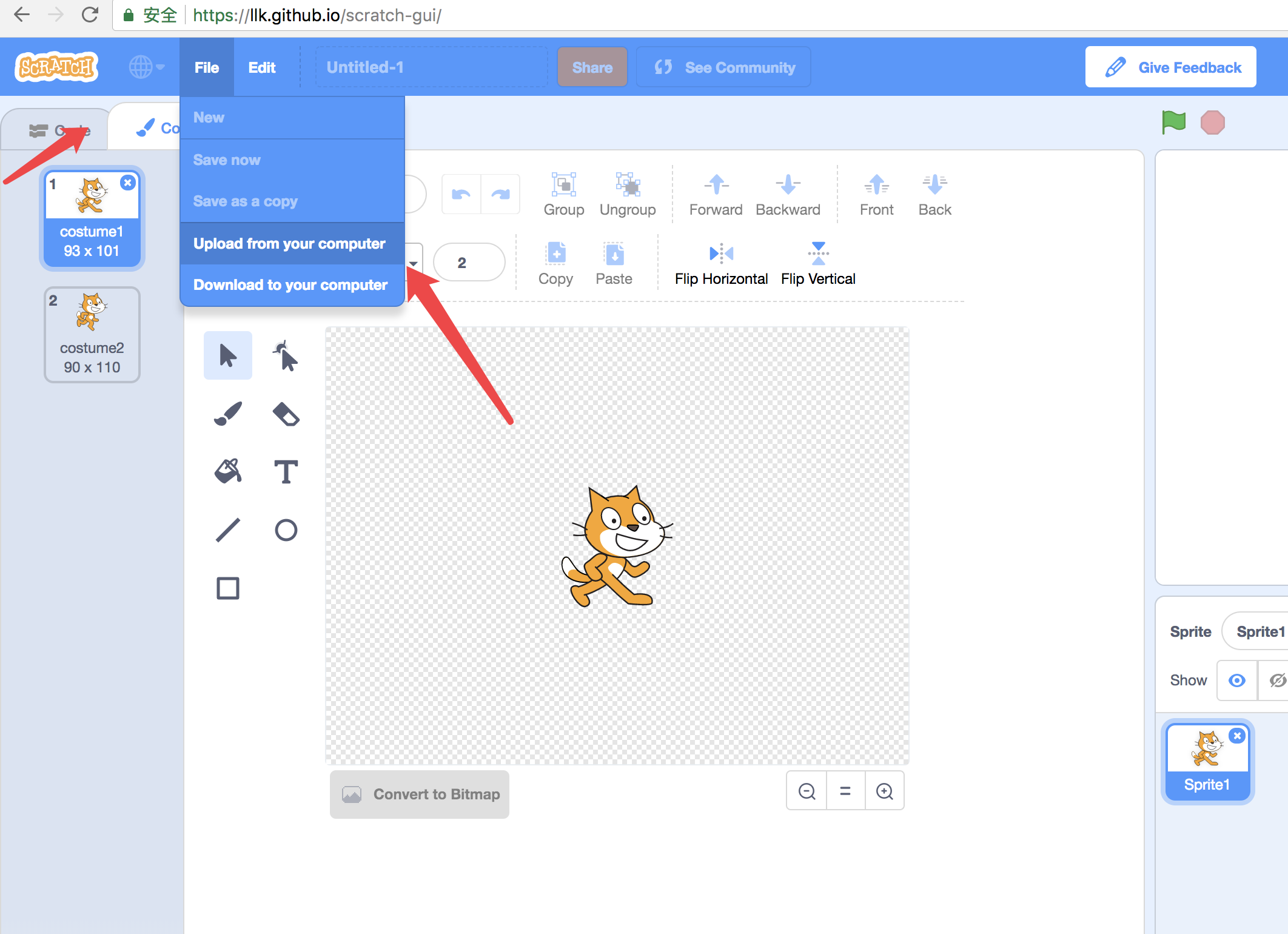Click the Share button
1288x934 pixels.
pos(592,67)
